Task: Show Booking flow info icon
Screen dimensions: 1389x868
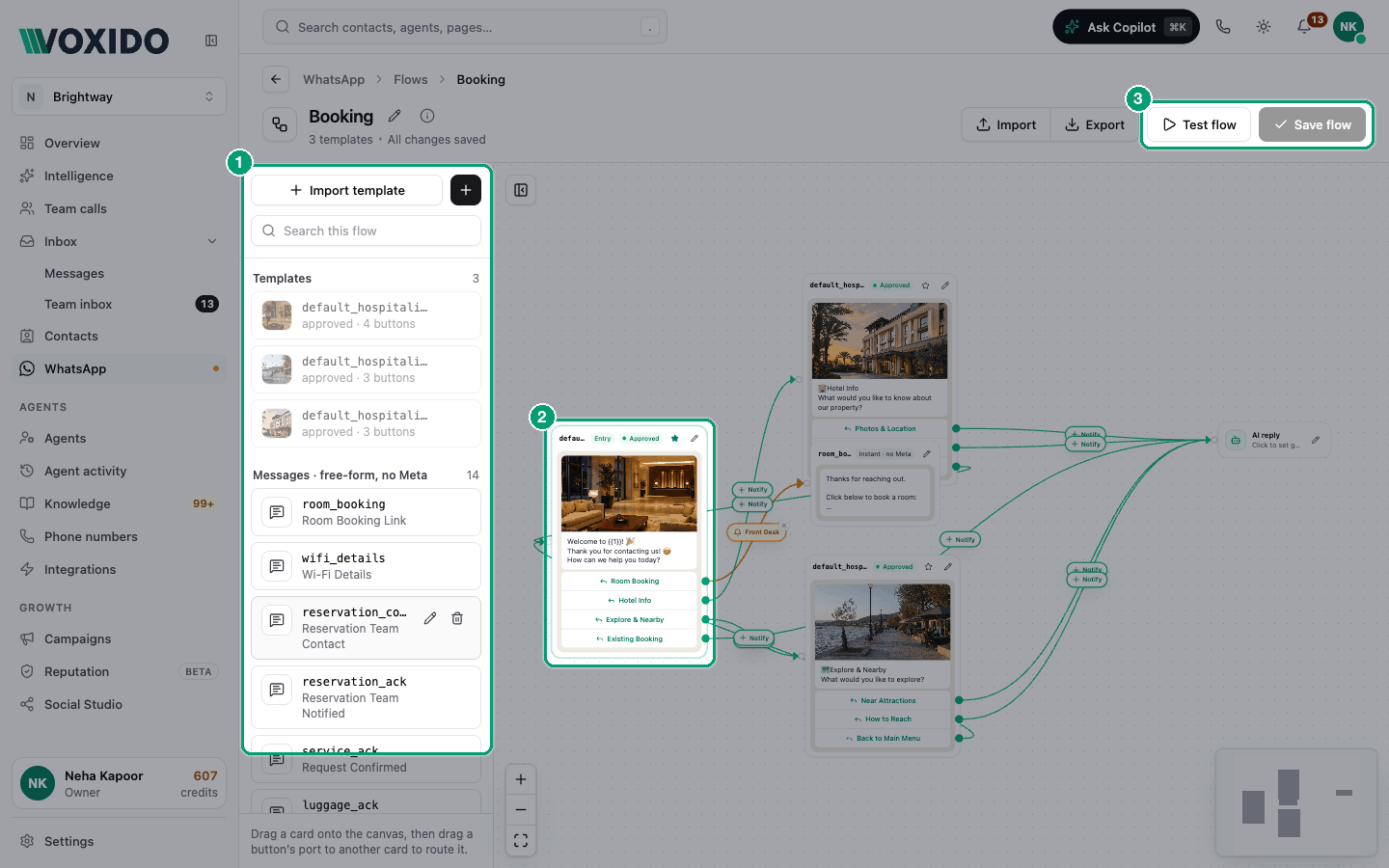Action: [x=427, y=116]
